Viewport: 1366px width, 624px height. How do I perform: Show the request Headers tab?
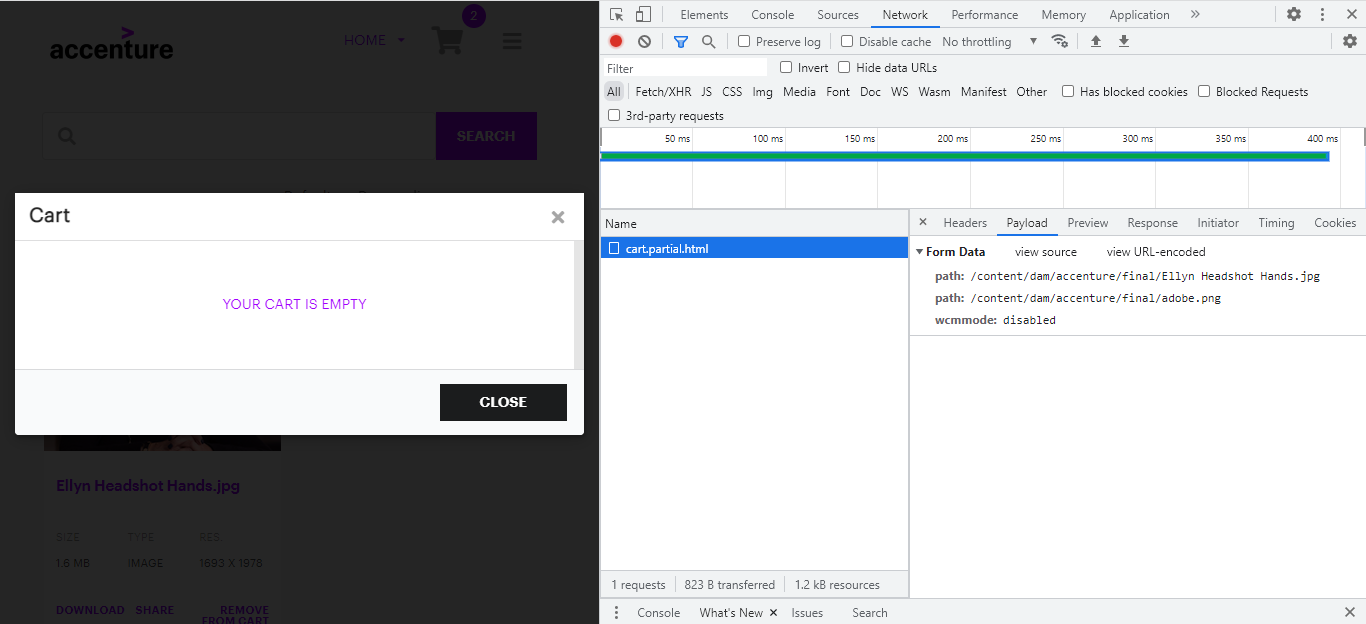tap(965, 223)
